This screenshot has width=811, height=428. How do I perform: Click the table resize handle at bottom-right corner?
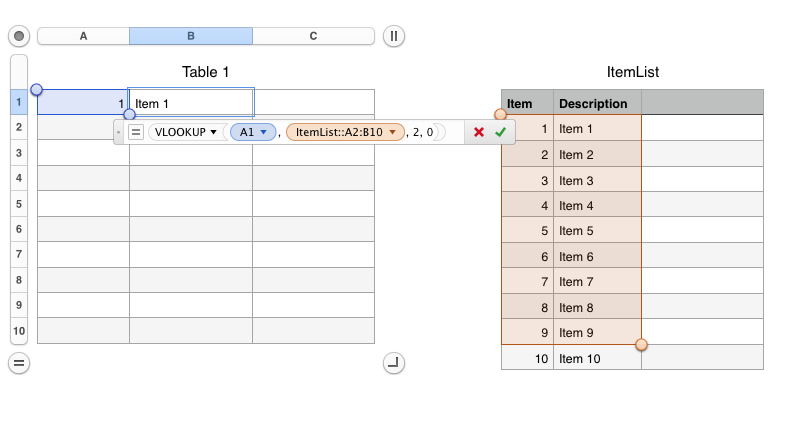coord(394,363)
